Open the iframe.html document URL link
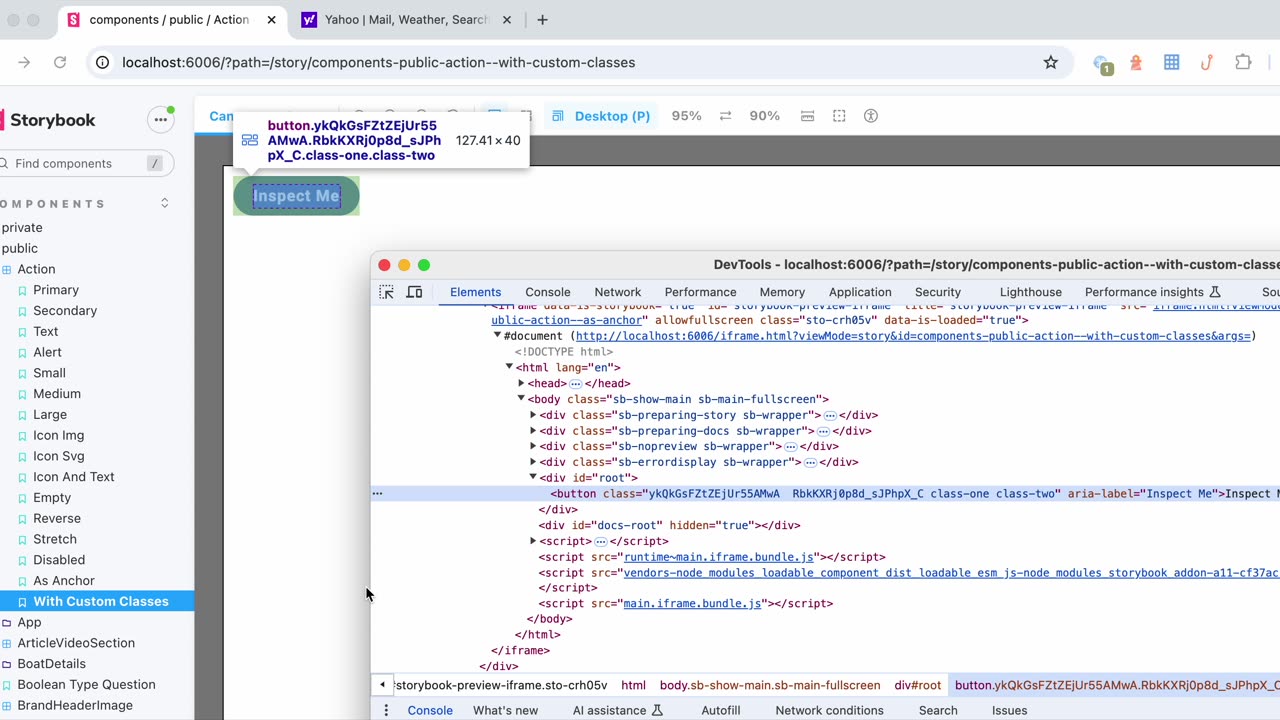Image resolution: width=1280 pixels, height=720 pixels. [913, 336]
